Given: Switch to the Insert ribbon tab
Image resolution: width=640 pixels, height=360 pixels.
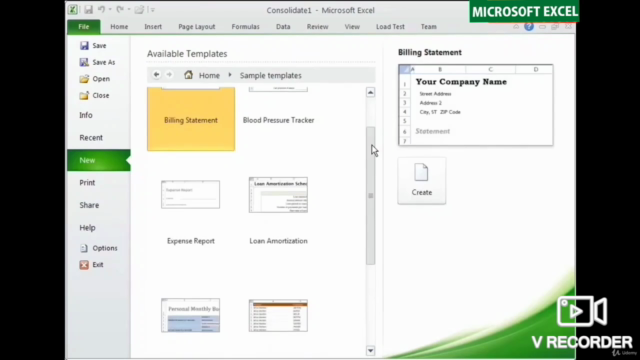Looking at the screenshot, I should [153, 27].
